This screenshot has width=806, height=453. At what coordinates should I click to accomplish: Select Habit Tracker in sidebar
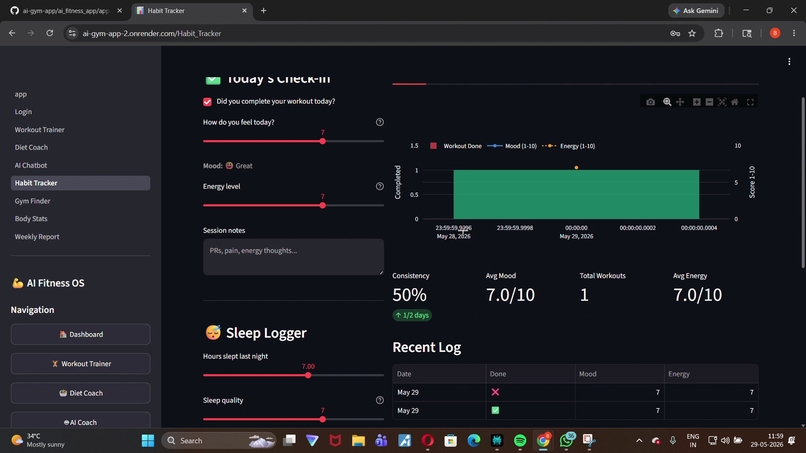pyautogui.click(x=80, y=183)
